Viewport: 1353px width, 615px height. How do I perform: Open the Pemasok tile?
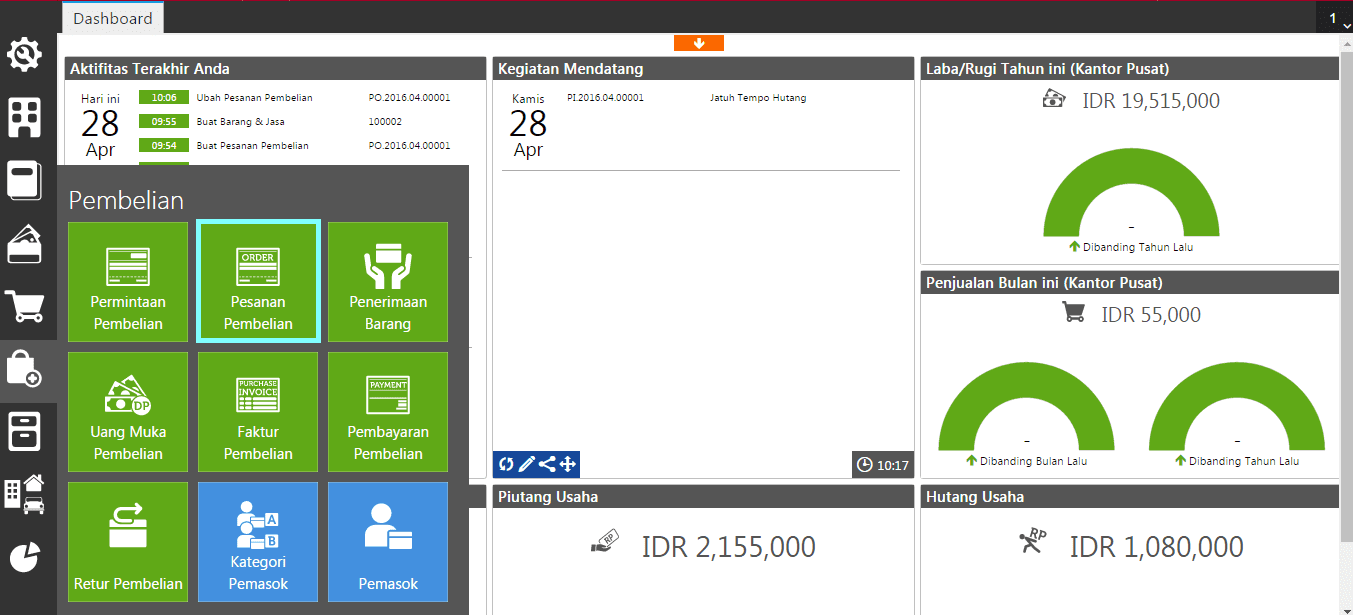click(x=387, y=541)
